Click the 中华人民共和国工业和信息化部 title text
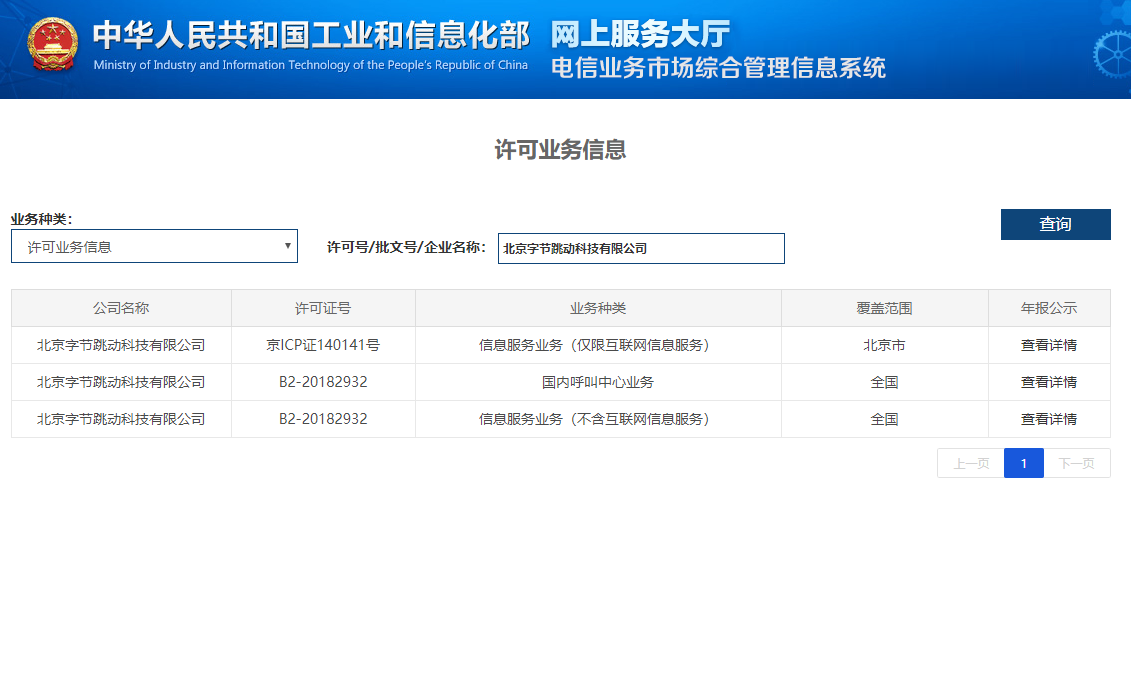Screen dimensions: 1131x685 (x=311, y=36)
